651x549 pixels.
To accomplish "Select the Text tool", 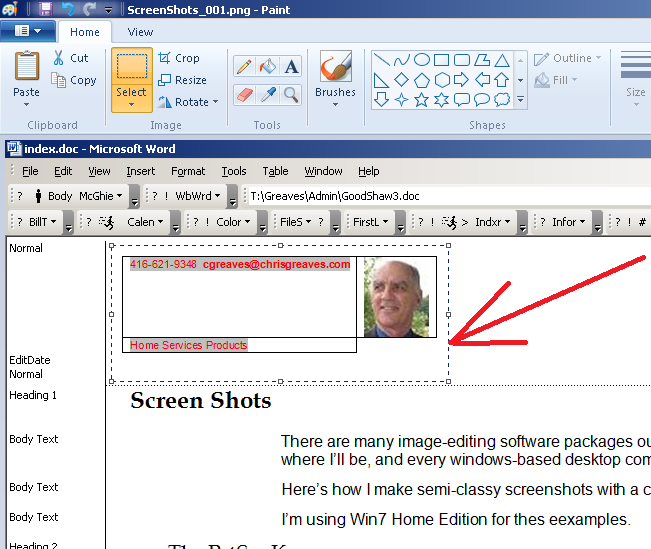I will pos(291,66).
